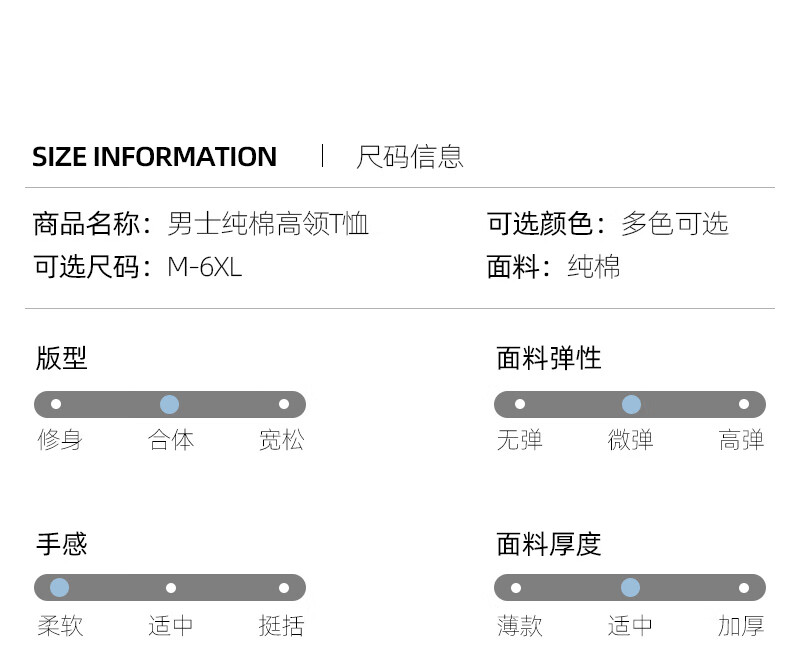Viewport: 790px width, 662px height.
Task: Set thickness to 适中 blue dot
Action: 630,588
